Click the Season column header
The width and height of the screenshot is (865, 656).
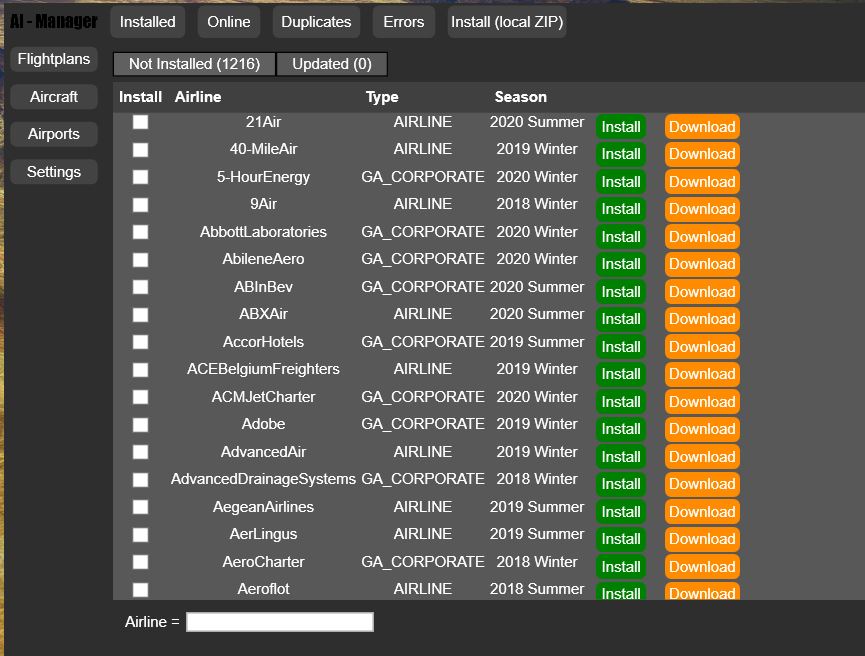(x=520, y=97)
